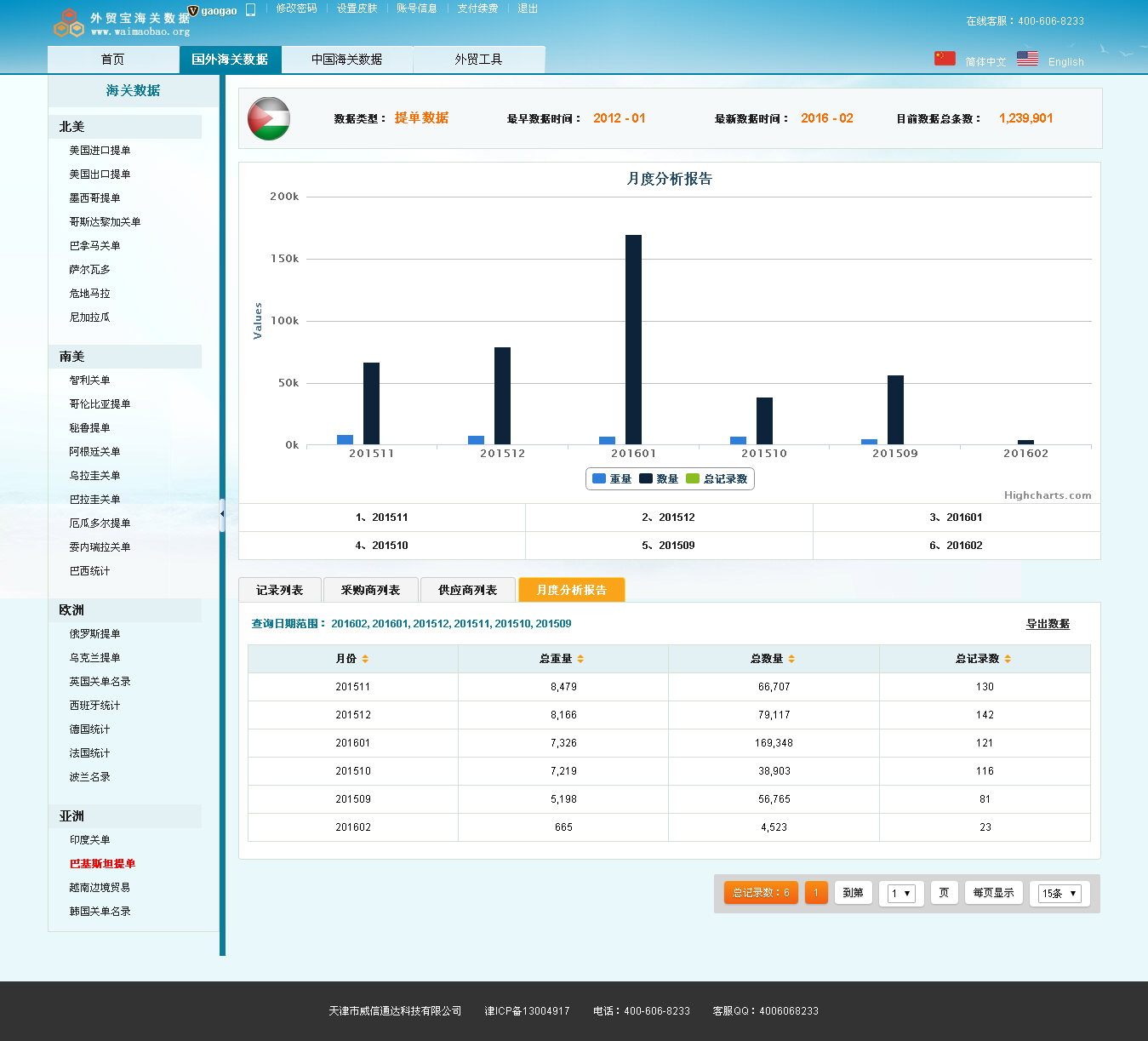1148x1041 pixels.
Task: Click the mobile phone icon beside gaogao
Action: [x=250, y=9]
